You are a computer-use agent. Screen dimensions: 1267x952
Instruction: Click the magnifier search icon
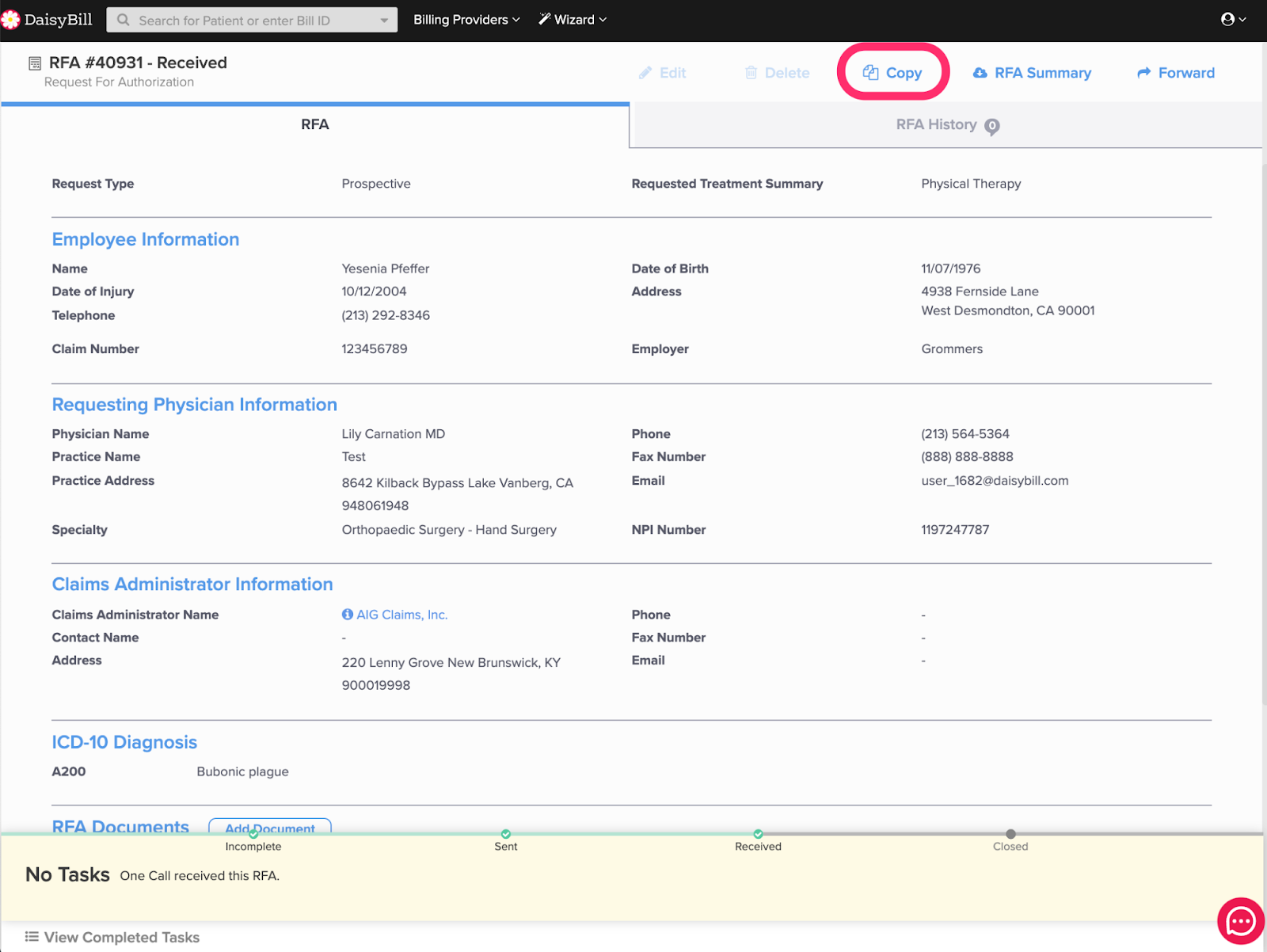point(124,20)
